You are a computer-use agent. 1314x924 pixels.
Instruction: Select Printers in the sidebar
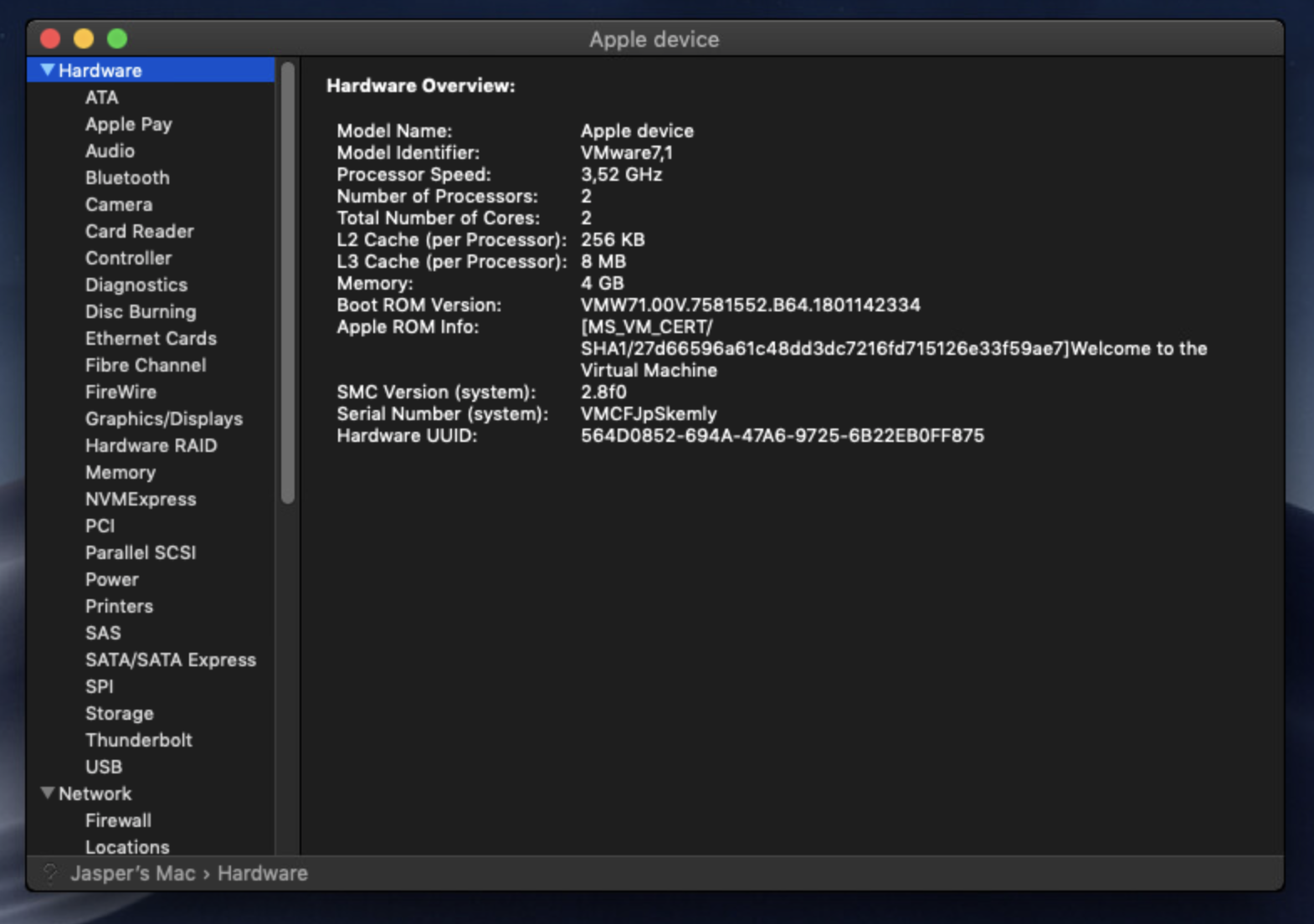pos(119,606)
